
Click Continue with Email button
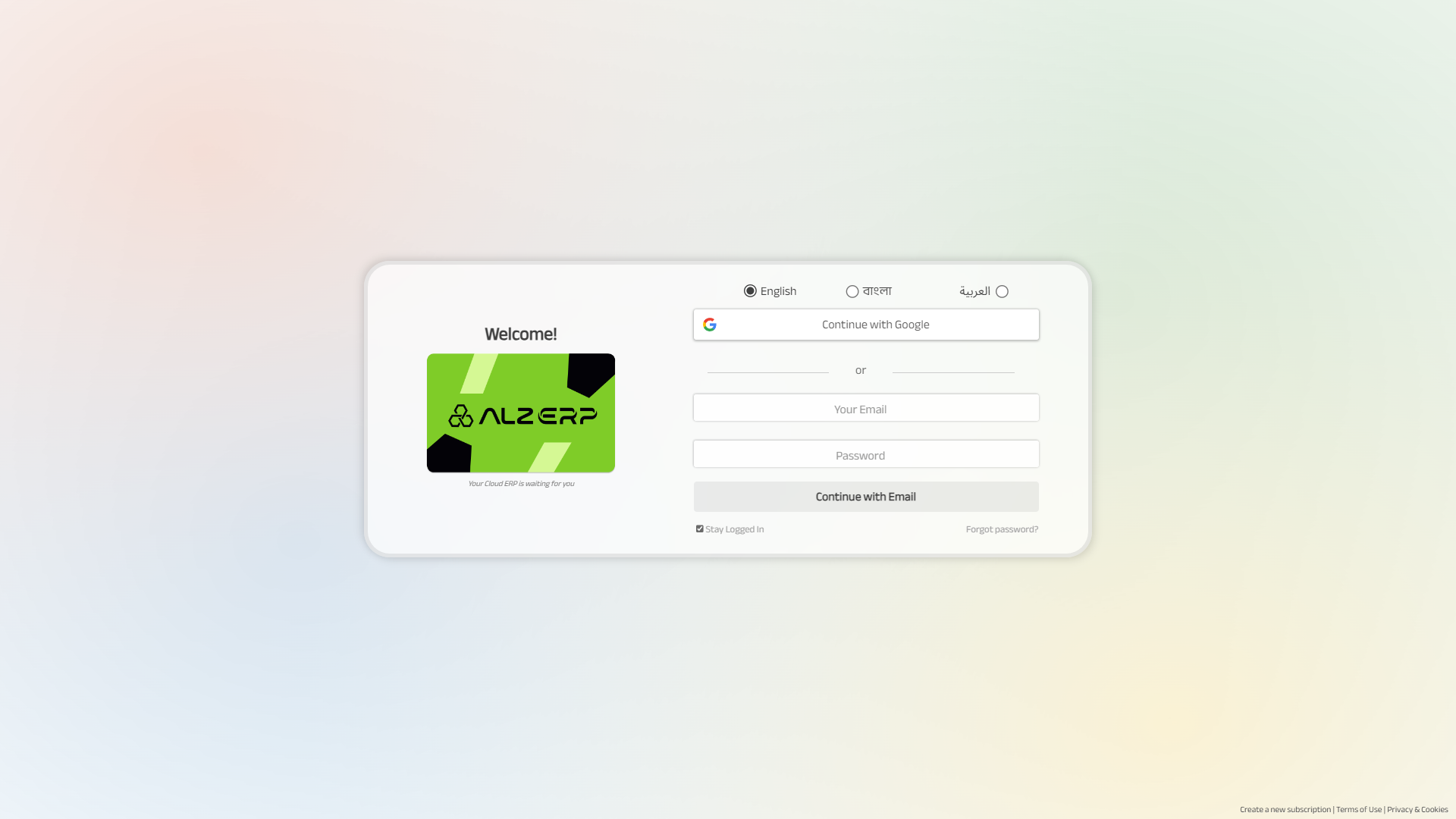pos(866,495)
